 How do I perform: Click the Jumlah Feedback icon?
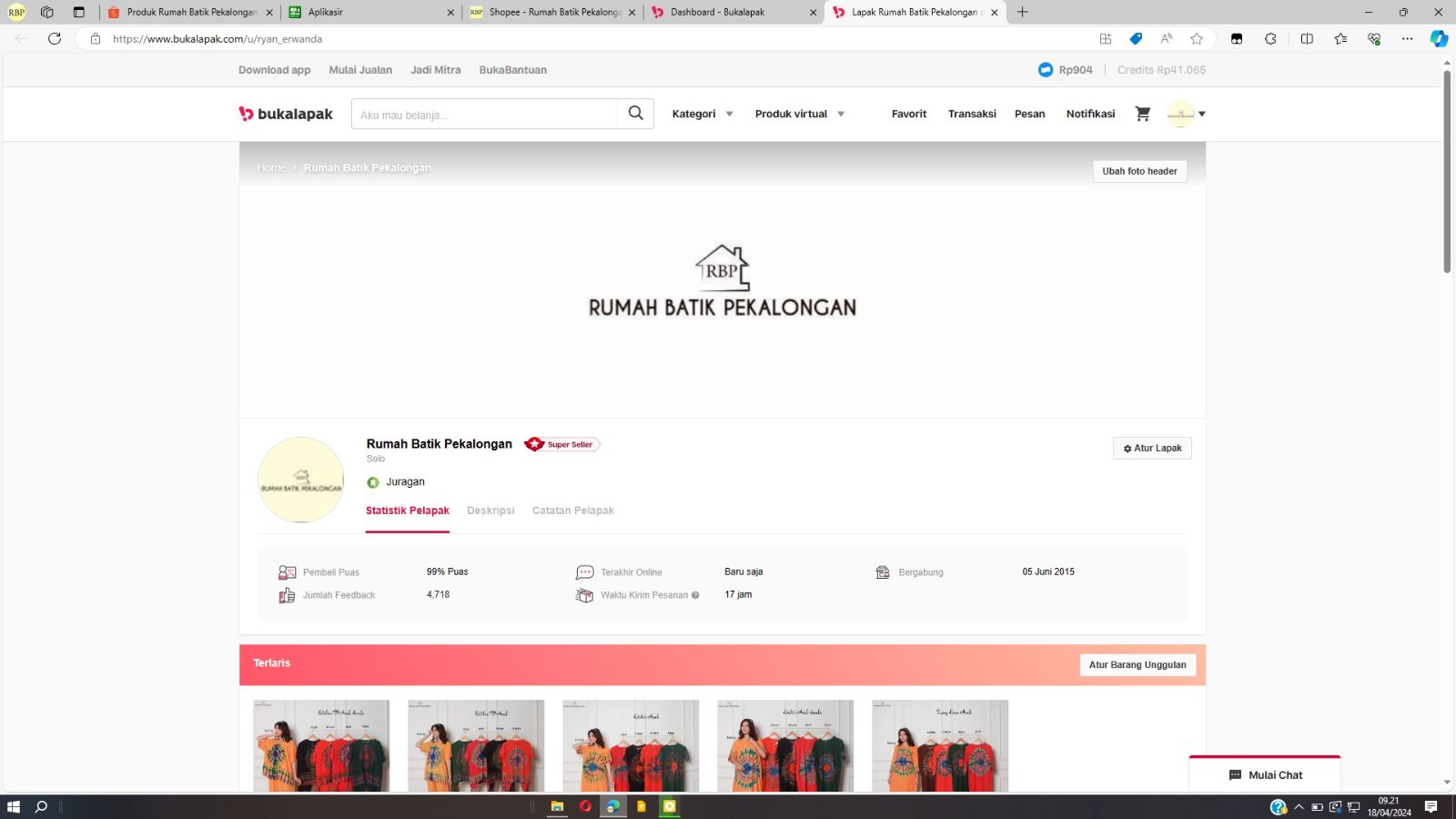[x=287, y=595]
